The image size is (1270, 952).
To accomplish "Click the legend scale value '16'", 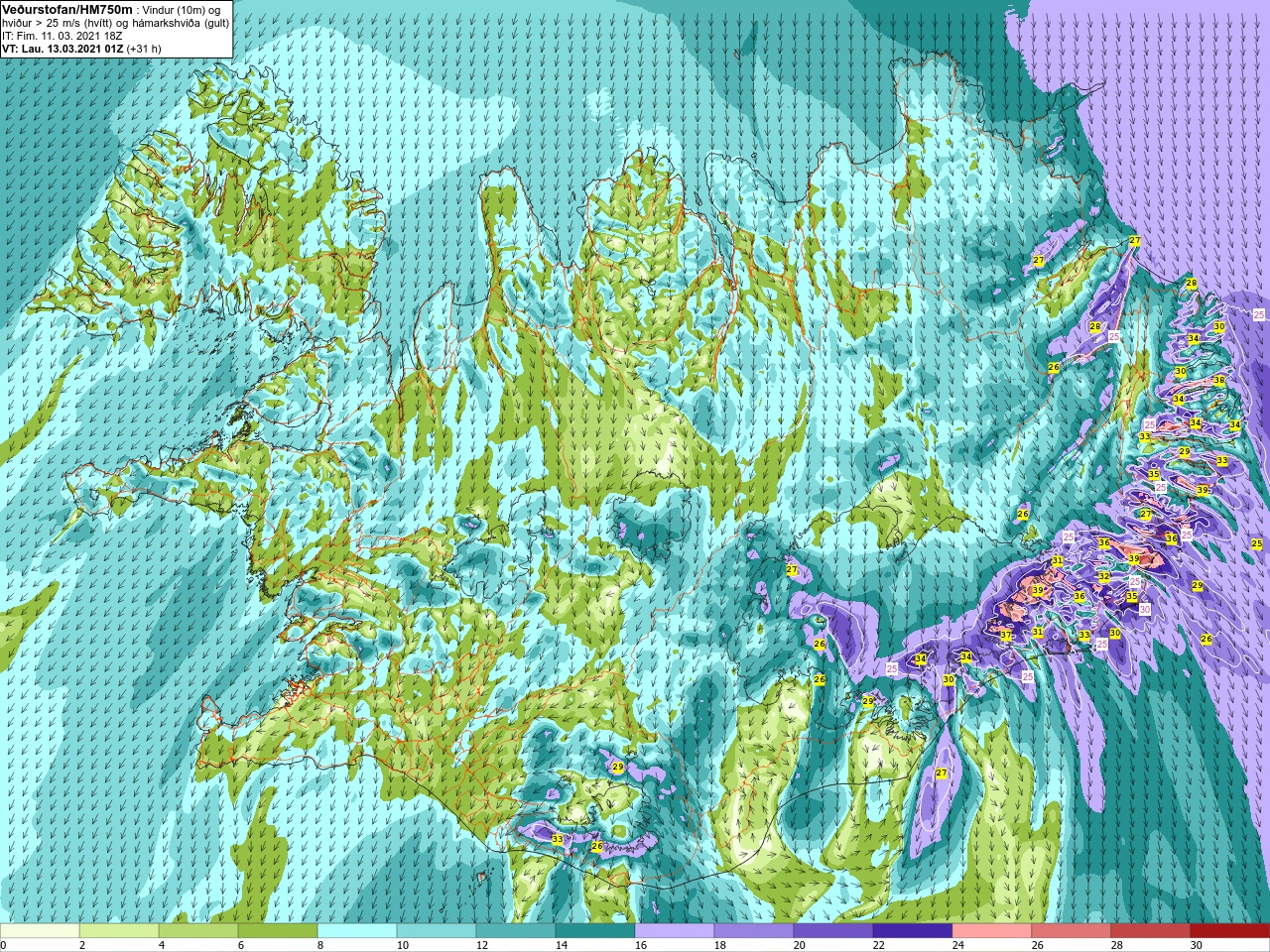I will point(640,945).
